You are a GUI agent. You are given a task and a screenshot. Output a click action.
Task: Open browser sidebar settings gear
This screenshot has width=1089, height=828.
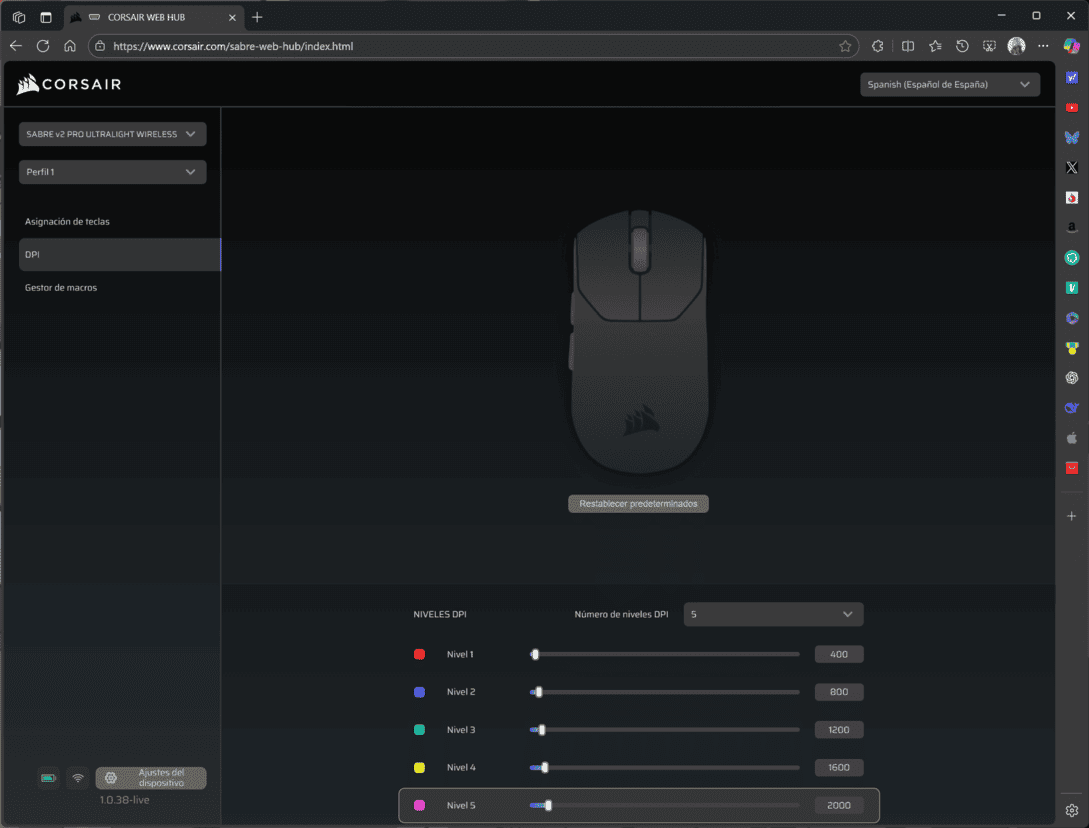click(x=1072, y=810)
